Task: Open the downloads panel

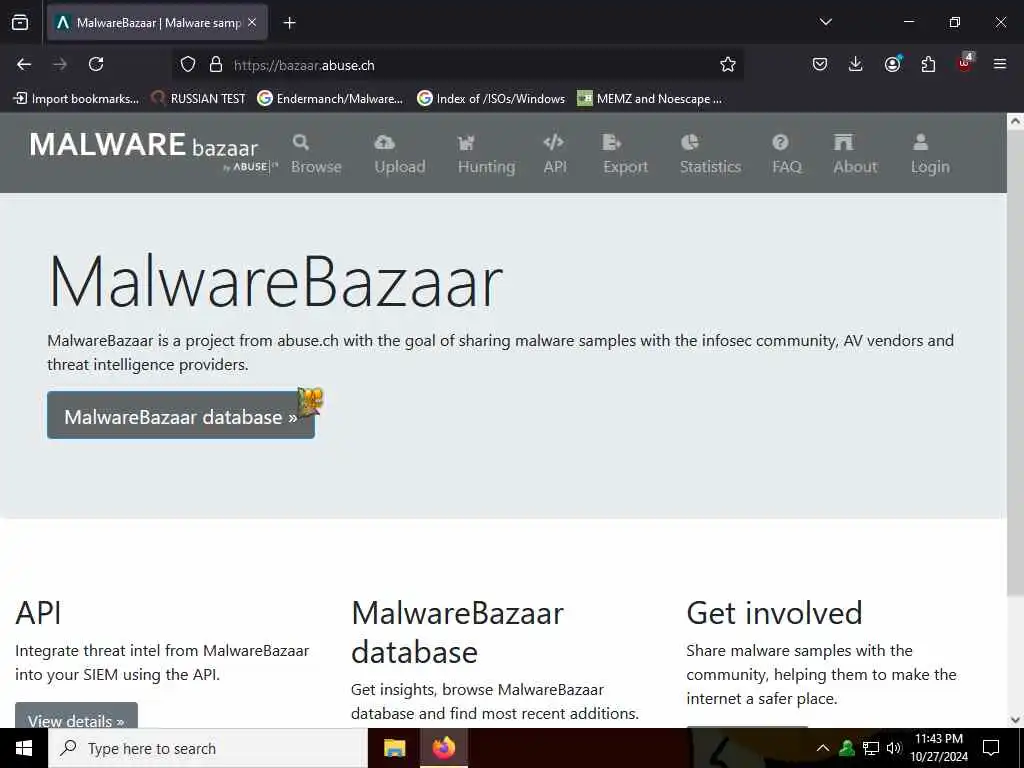Action: pyautogui.click(x=856, y=64)
